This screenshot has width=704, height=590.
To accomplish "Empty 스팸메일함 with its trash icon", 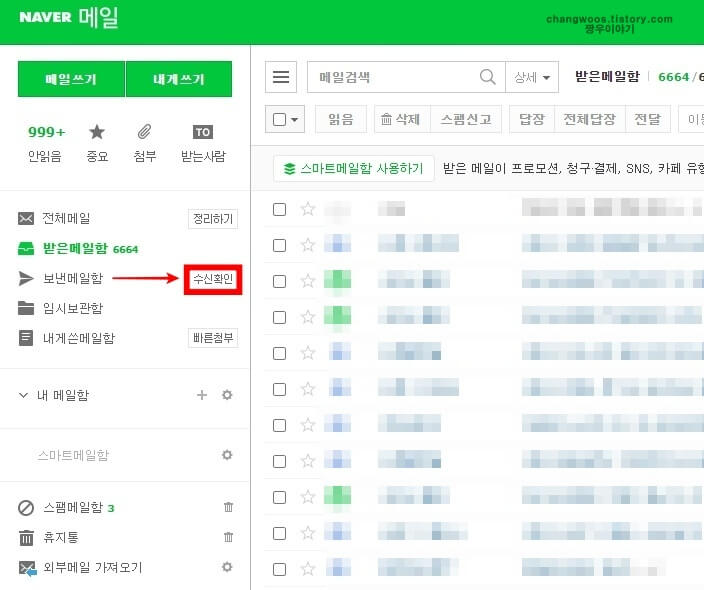I will [229, 507].
